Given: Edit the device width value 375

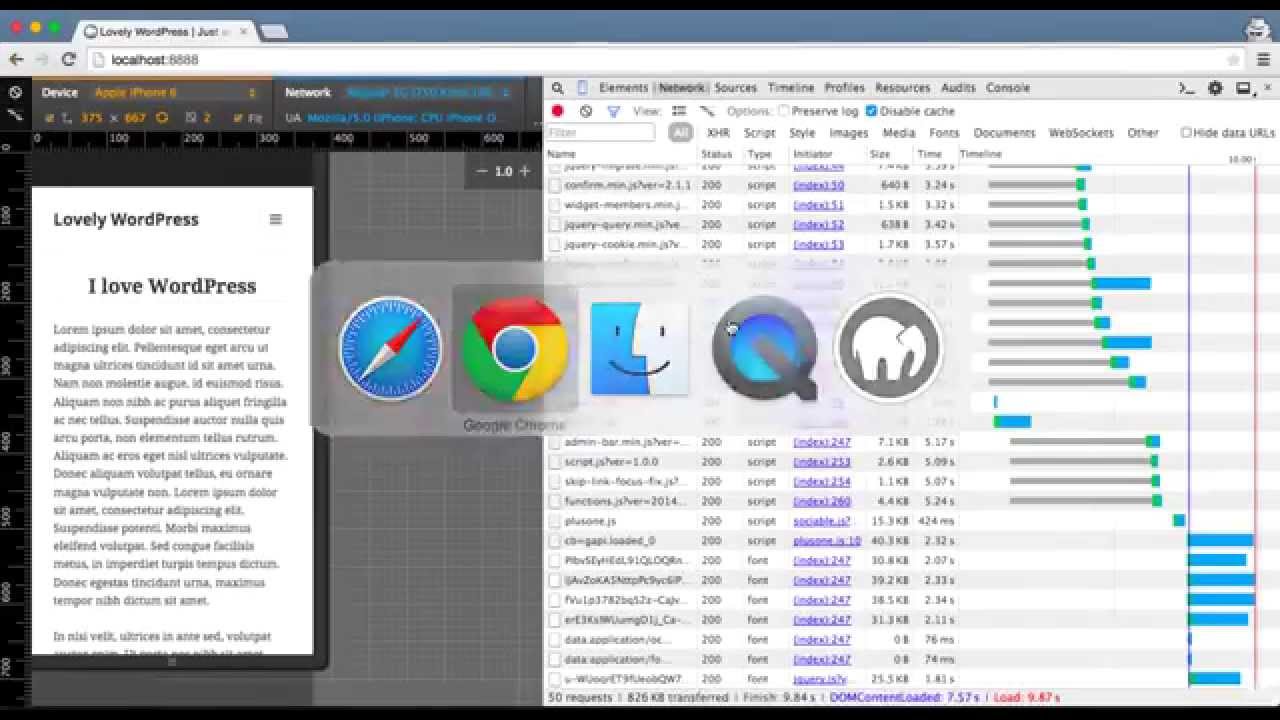Looking at the screenshot, I should (92, 118).
